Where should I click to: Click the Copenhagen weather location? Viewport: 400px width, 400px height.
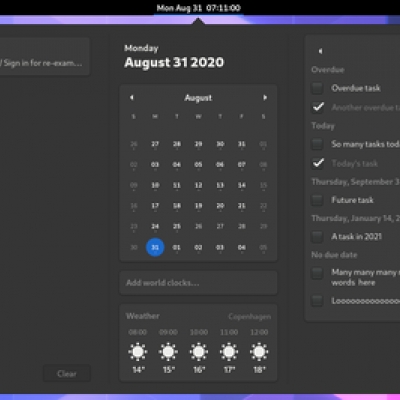click(x=250, y=316)
